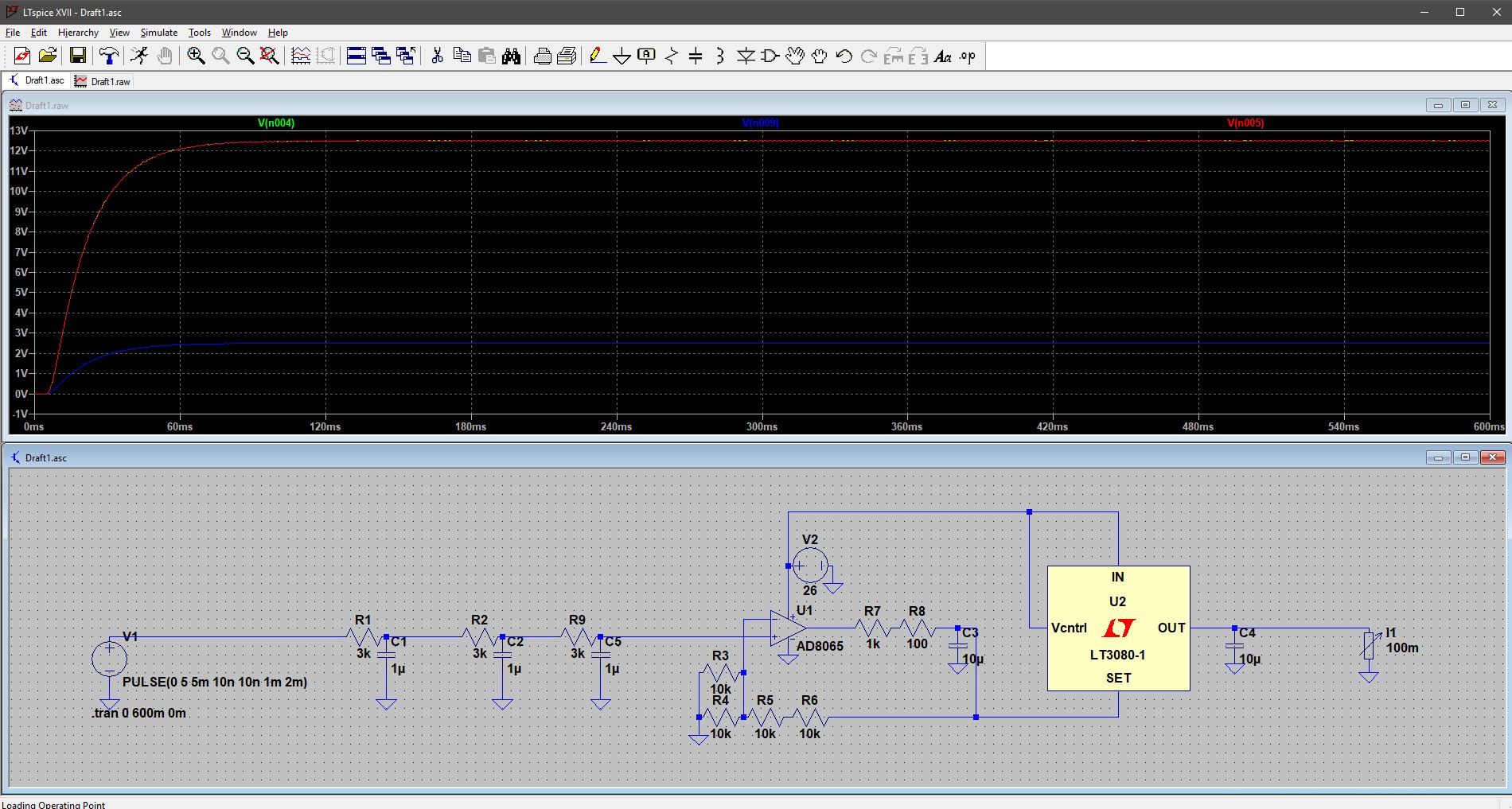Place a Ground symbol
Screen dimensions: 1512x809
622,56
